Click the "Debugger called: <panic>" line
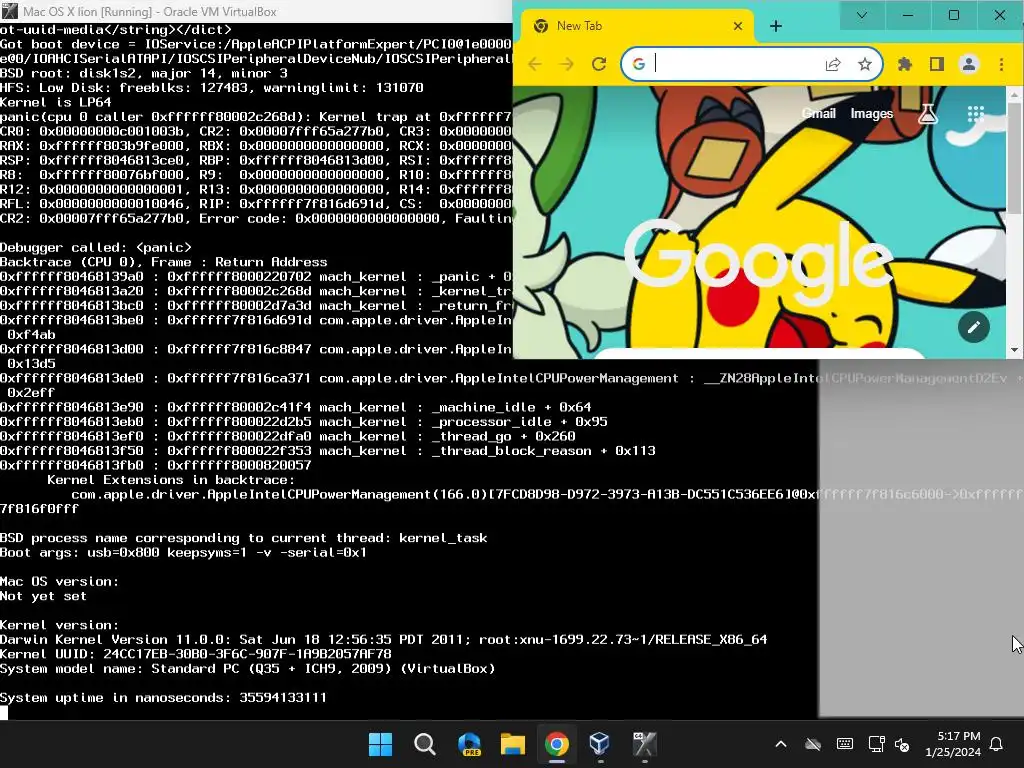This screenshot has width=1024, height=768. tap(96, 248)
